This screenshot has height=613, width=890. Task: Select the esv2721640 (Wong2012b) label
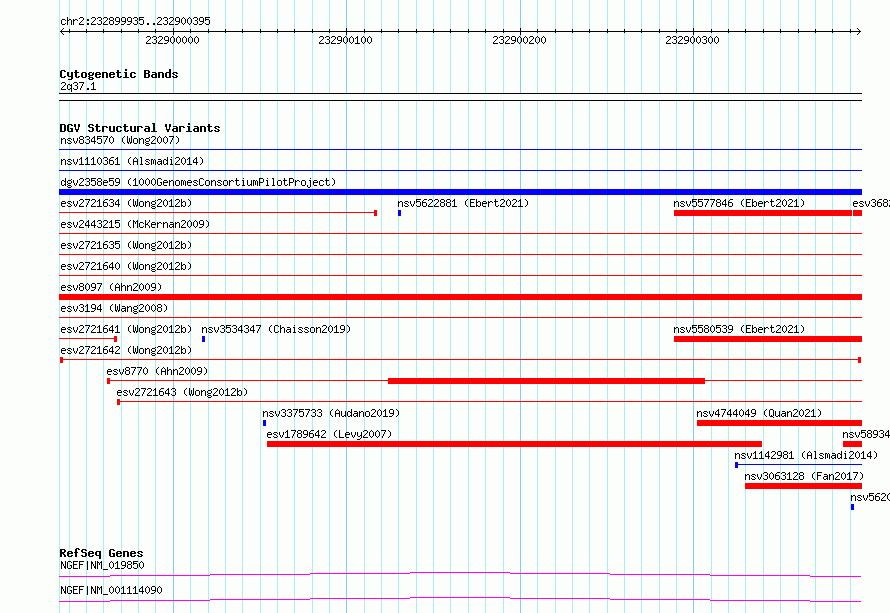point(126,266)
